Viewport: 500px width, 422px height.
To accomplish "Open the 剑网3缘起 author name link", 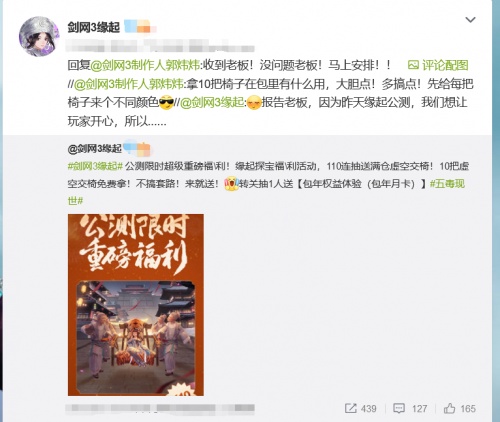I will point(93,27).
